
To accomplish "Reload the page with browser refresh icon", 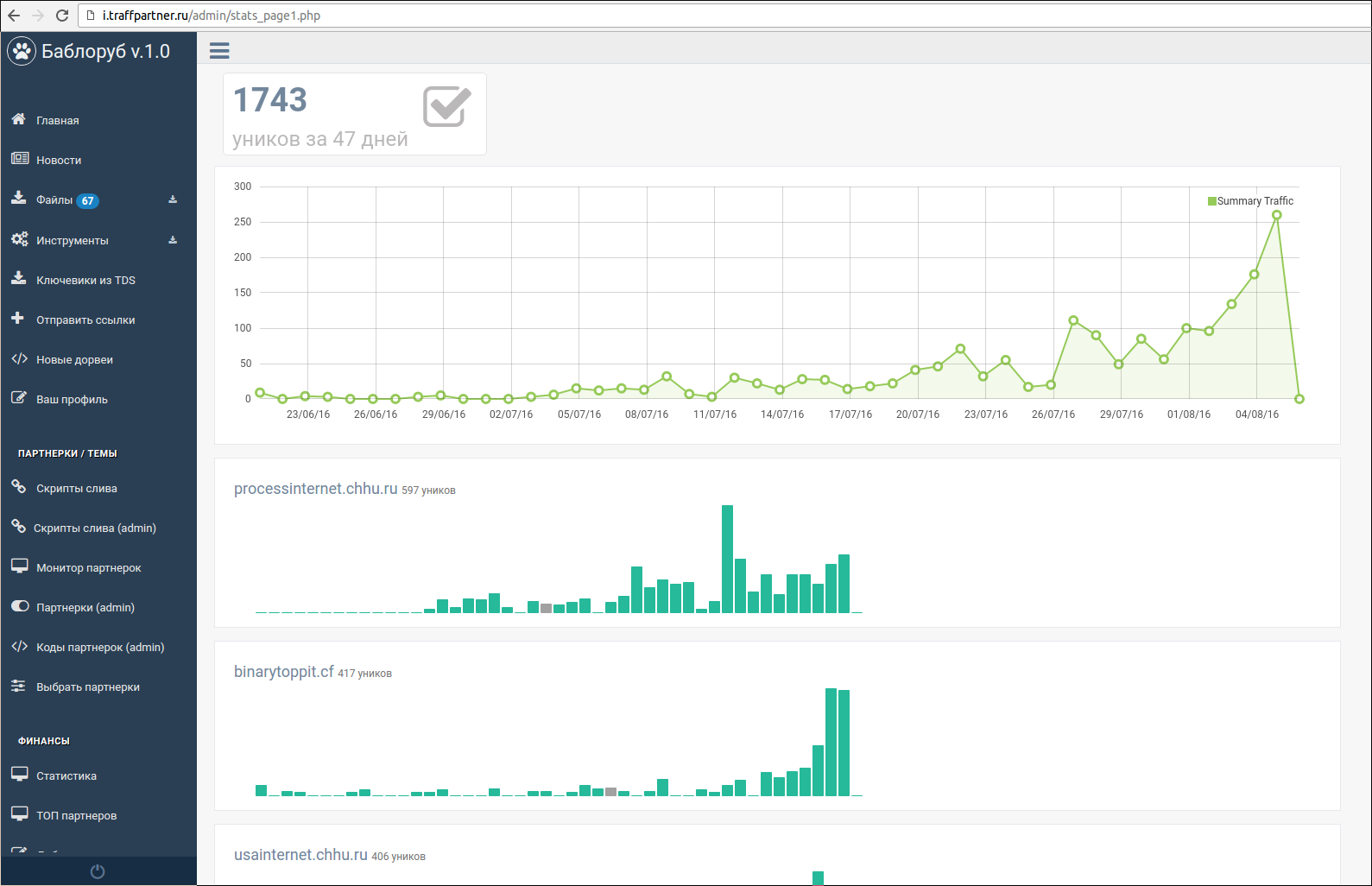I will point(61,16).
